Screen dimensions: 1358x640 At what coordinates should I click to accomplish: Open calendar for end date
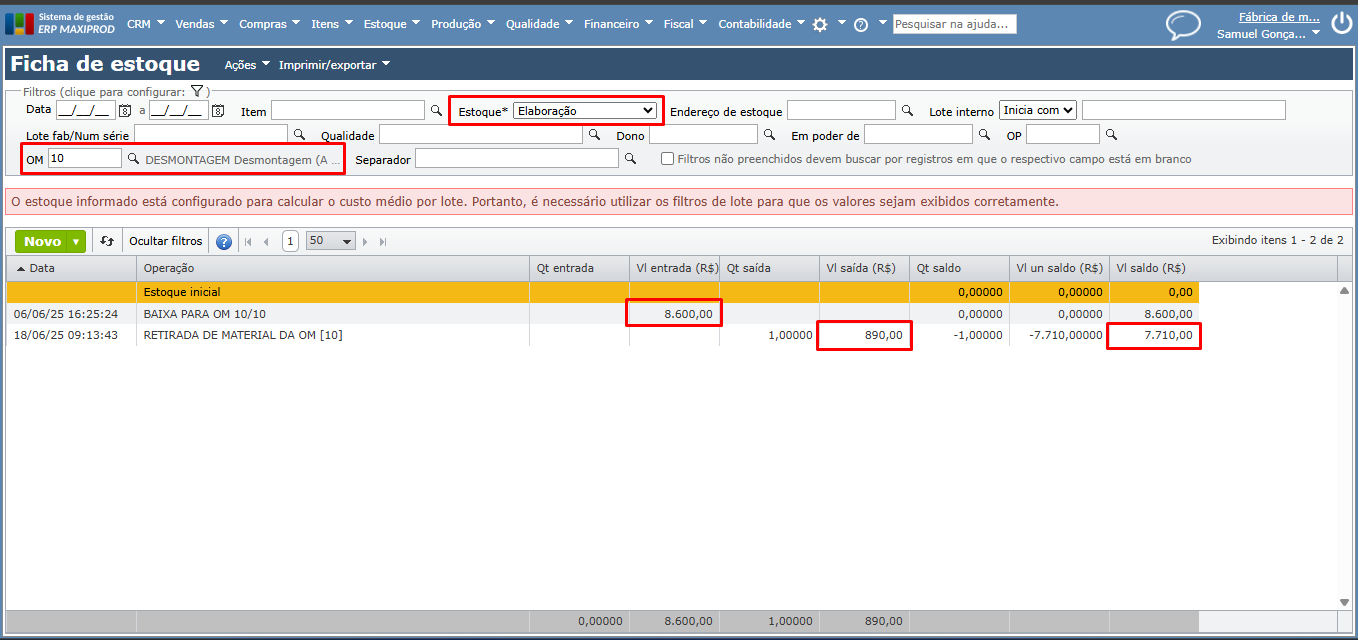(218, 110)
